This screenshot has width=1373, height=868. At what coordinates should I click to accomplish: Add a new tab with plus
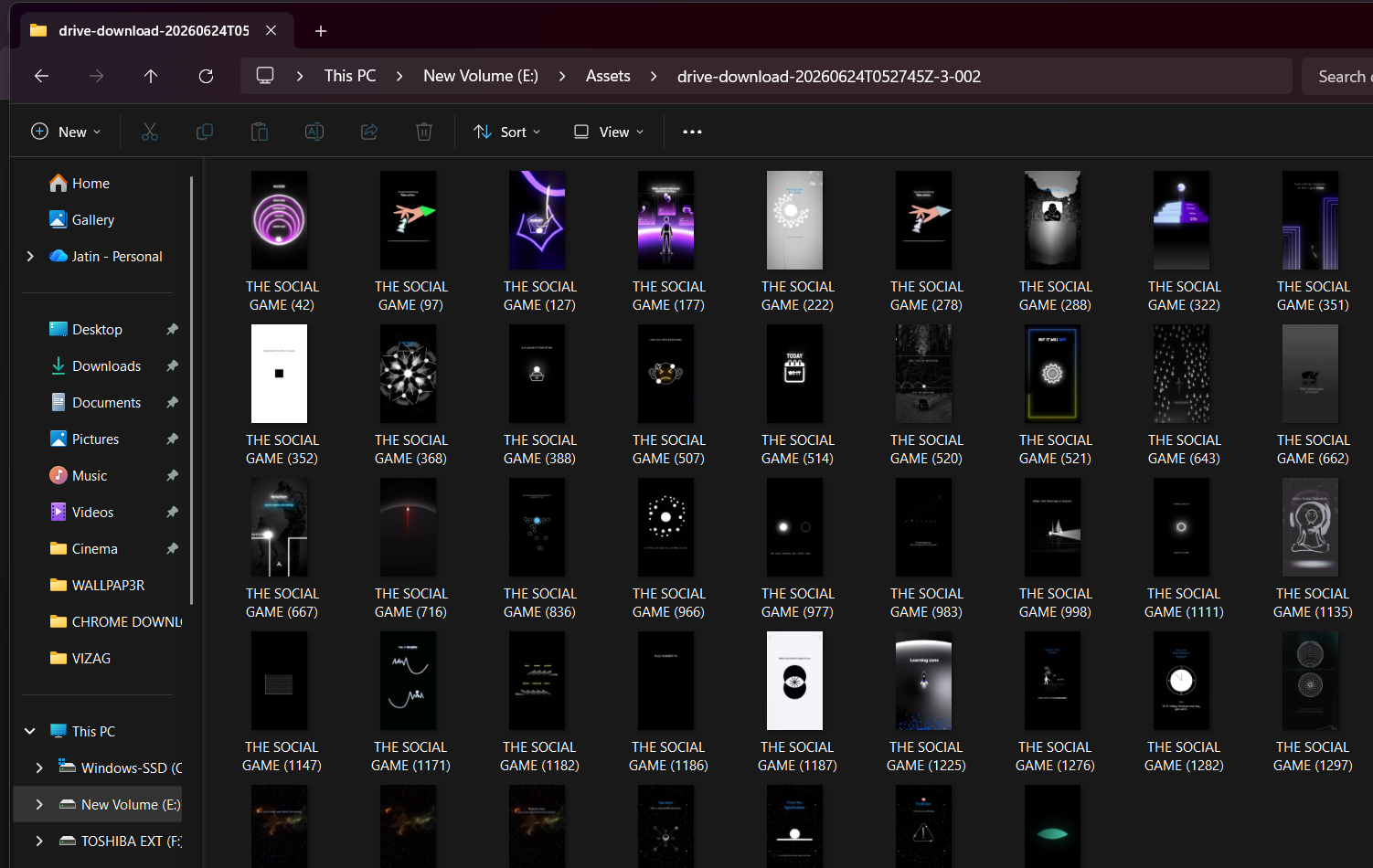321,31
